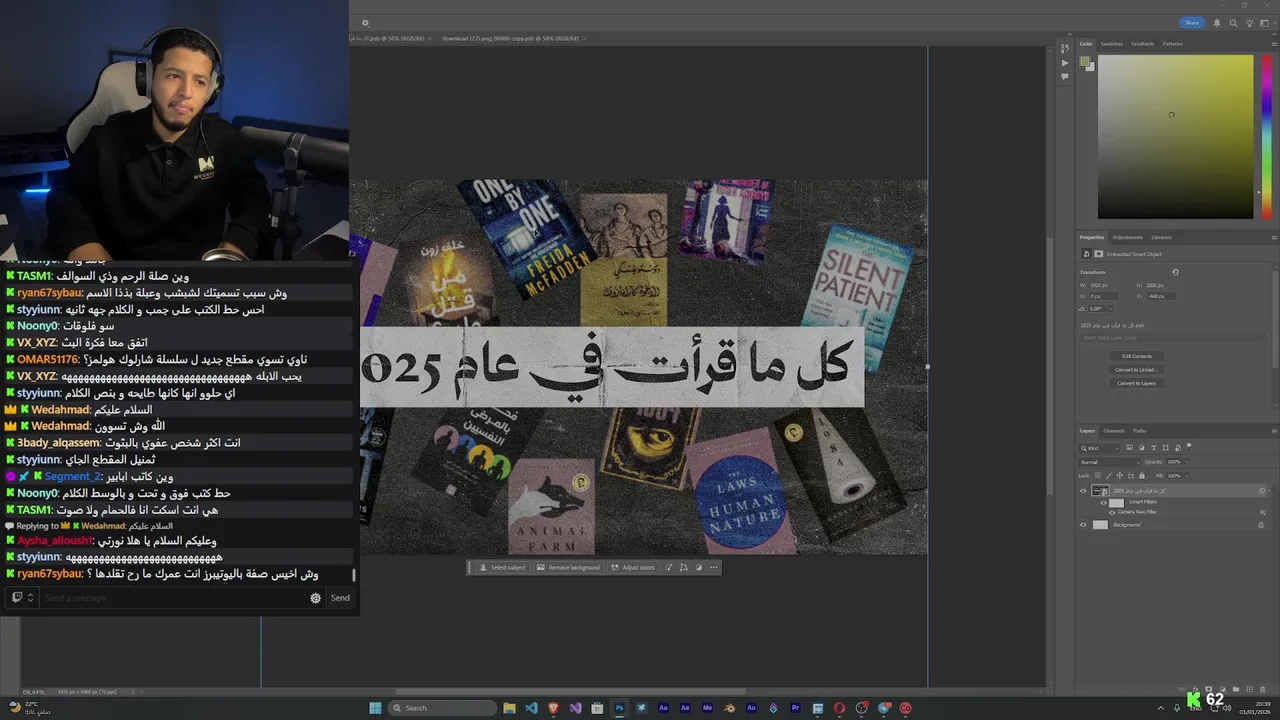Click the add layer mask icon
Viewport: 1280px width, 720px height.
1208,689
